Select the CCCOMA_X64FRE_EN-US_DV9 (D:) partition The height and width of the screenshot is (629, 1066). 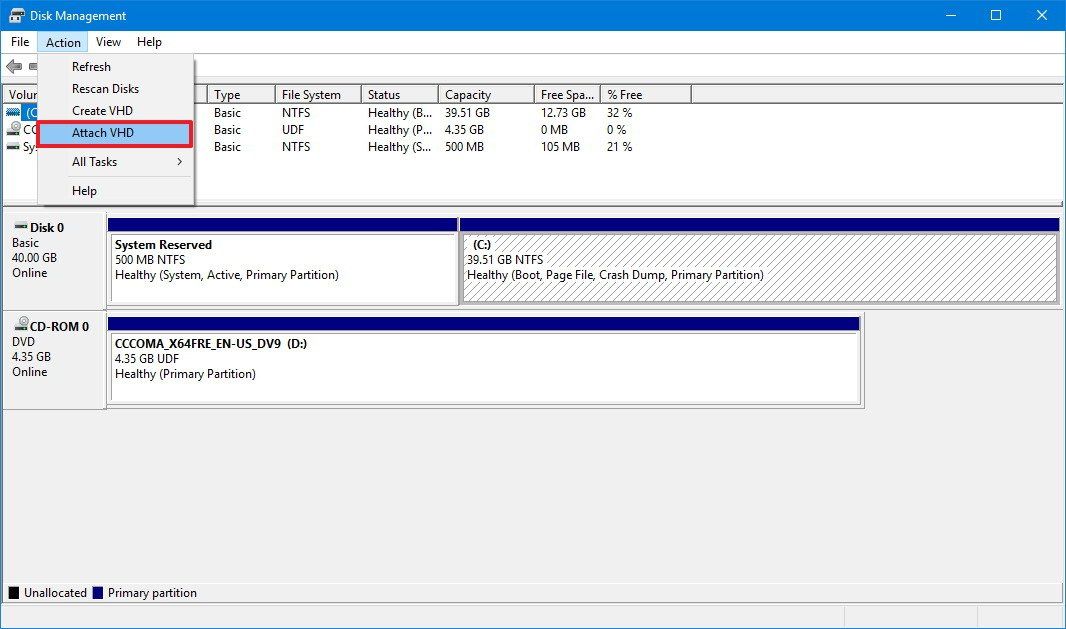click(x=485, y=358)
